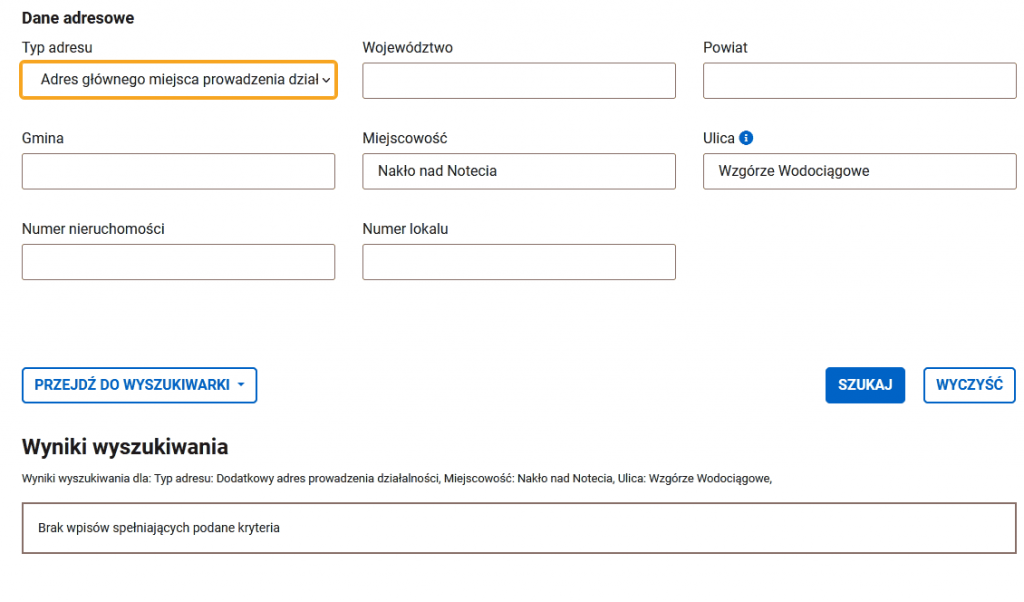Select the Numer lokalu input box

click(x=519, y=262)
